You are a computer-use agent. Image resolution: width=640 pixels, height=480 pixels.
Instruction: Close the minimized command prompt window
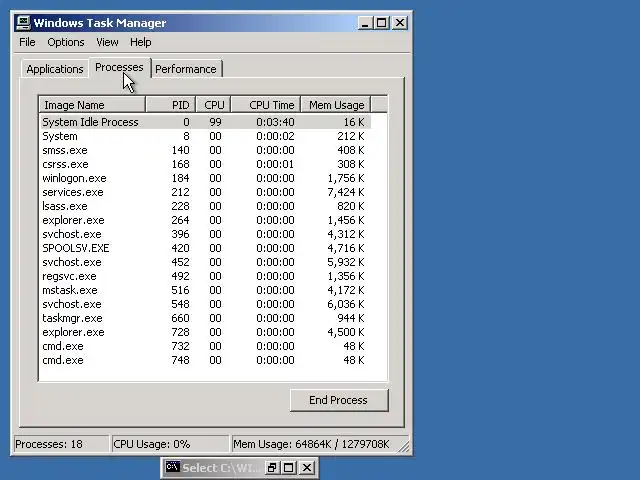[307, 467]
